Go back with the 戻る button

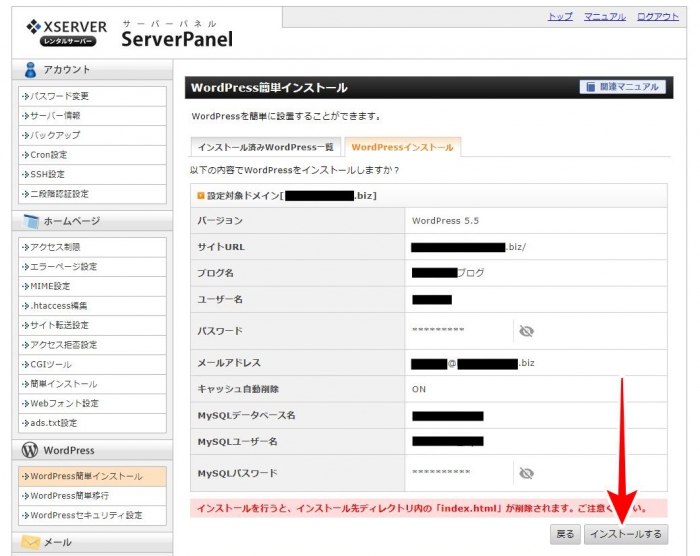(x=565, y=534)
